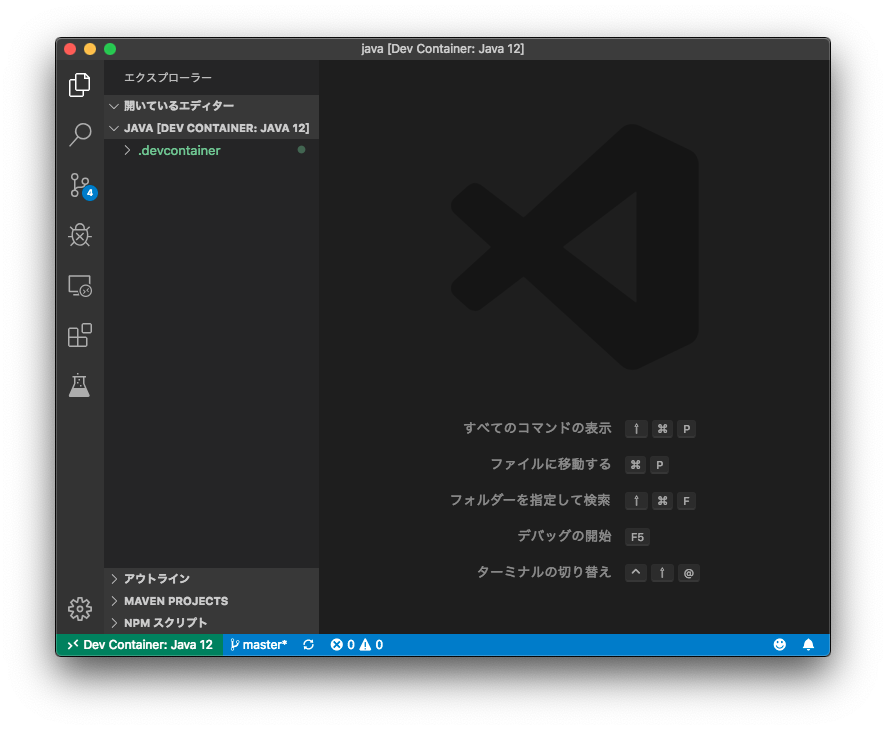Open the Debug view bug icon
Image resolution: width=886 pixels, height=730 pixels.
pyautogui.click(x=80, y=235)
